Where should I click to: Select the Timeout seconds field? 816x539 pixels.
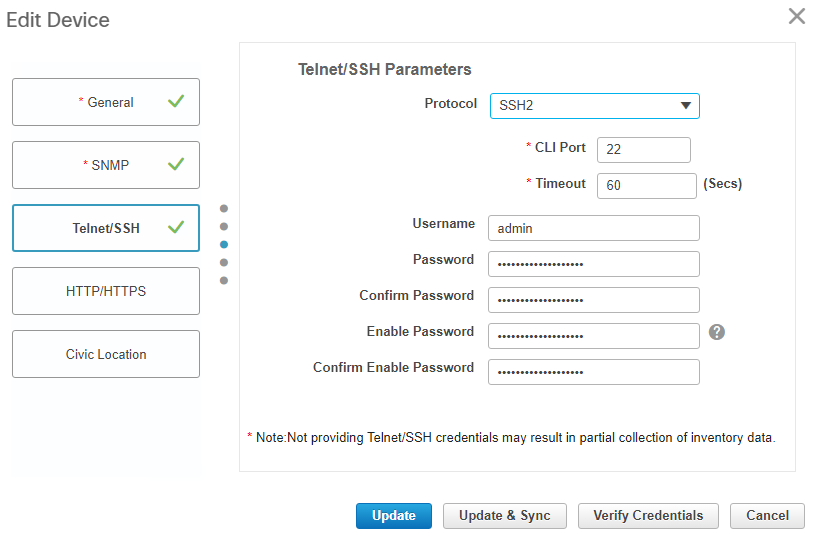click(646, 186)
